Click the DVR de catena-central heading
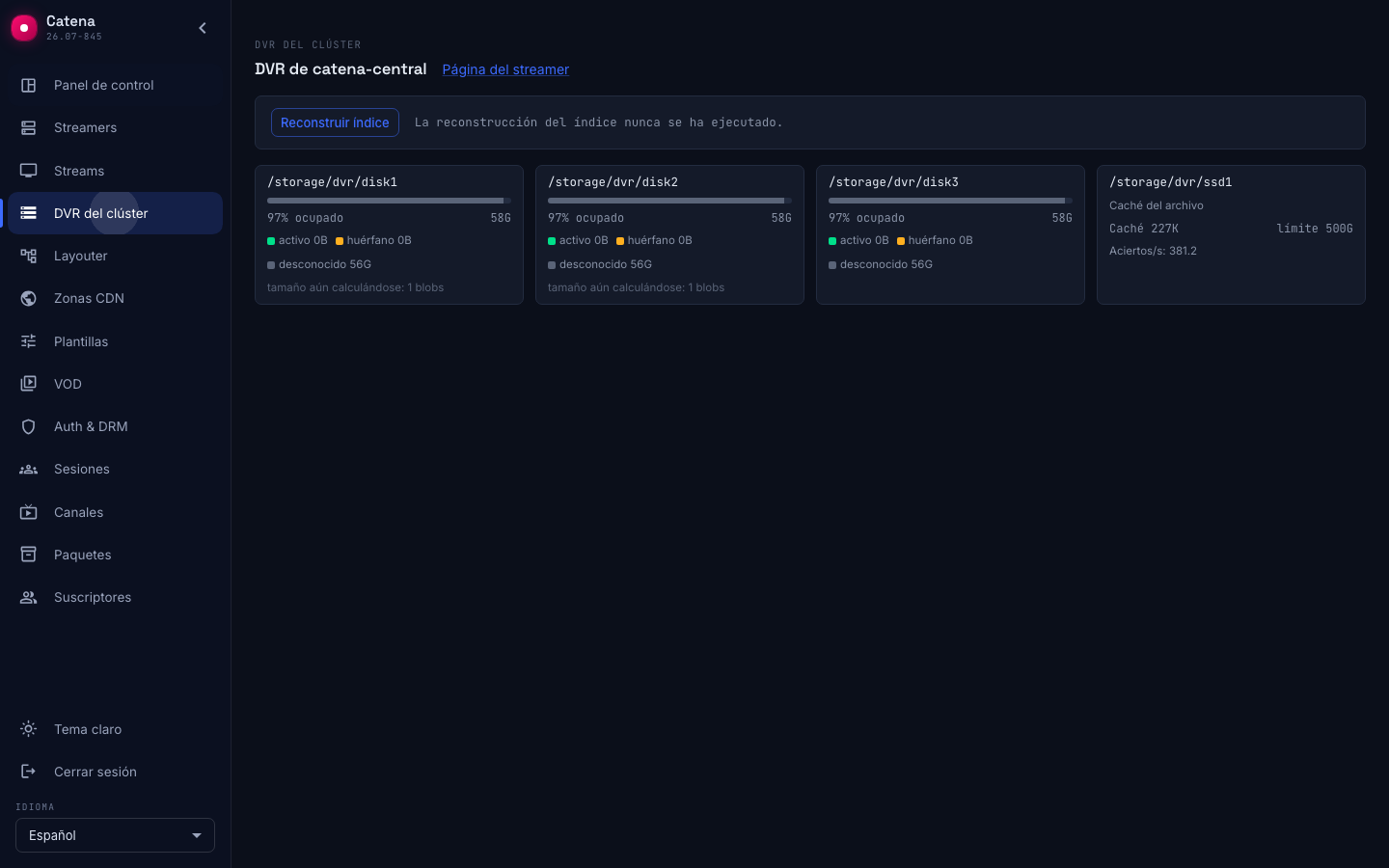The width and height of the screenshot is (1389, 868). (340, 69)
